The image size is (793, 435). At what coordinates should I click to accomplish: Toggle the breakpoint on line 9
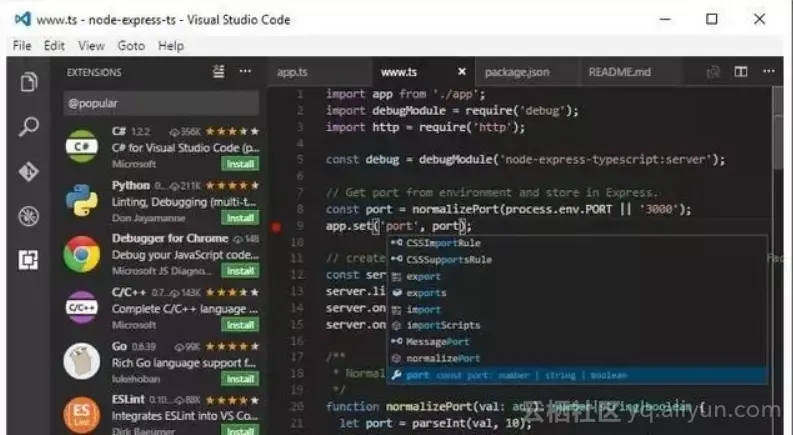pos(276,227)
